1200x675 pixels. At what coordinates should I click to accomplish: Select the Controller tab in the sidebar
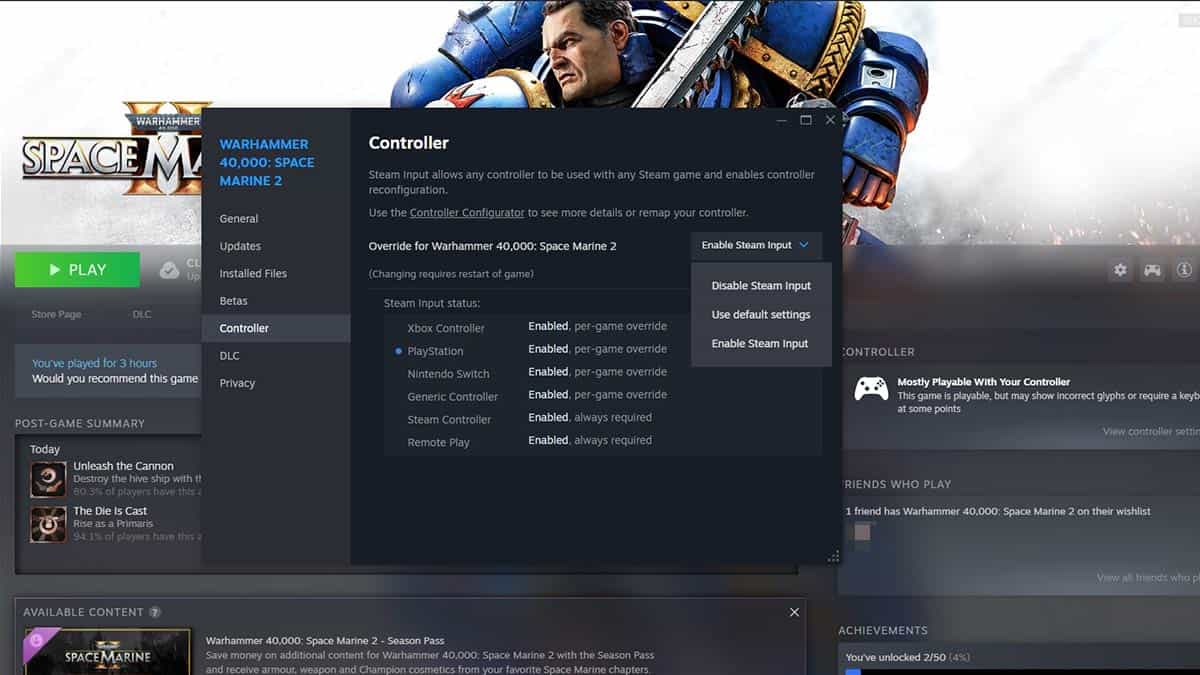click(x=276, y=328)
